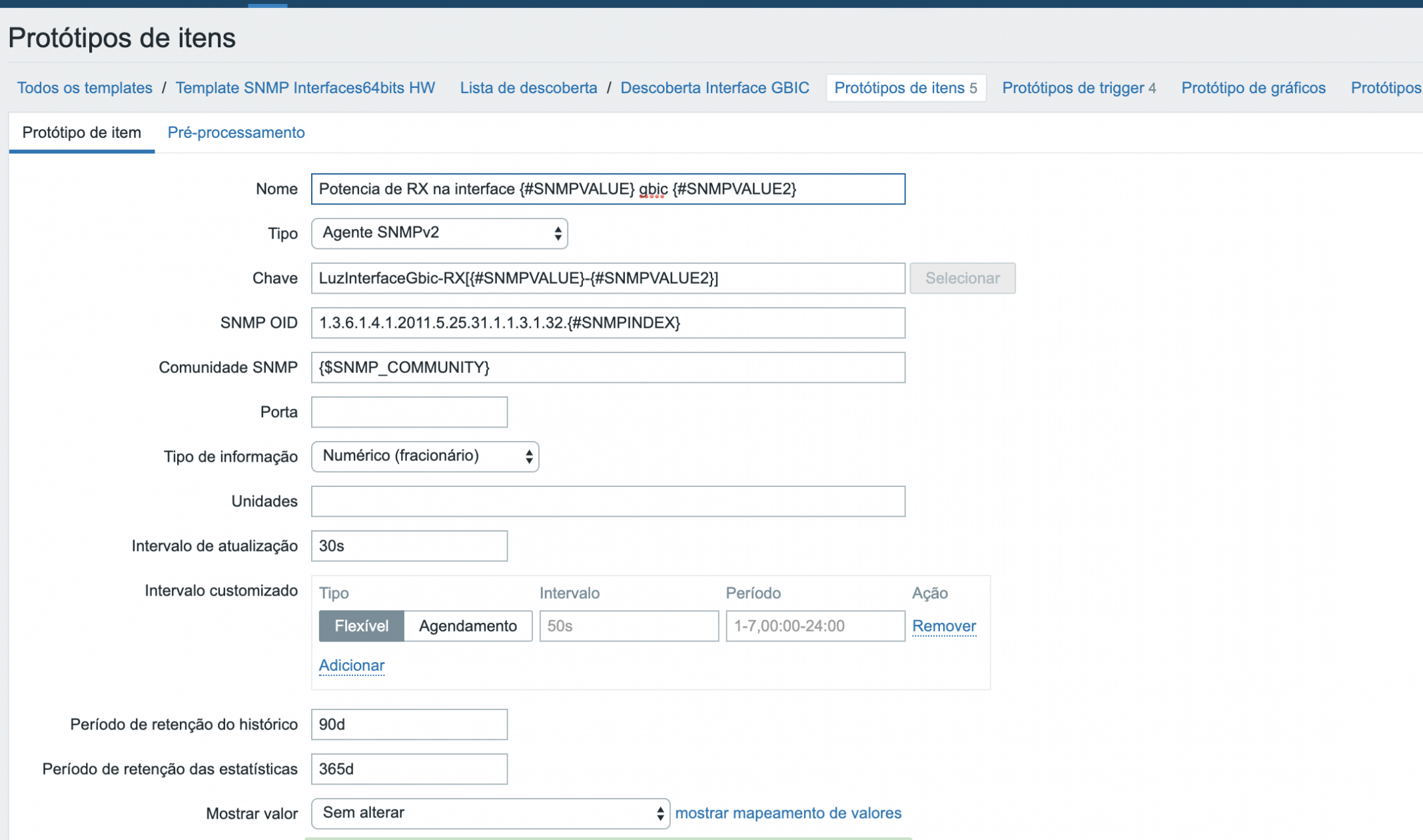Click into the empty Unidades field
1423x840 pixels.
608,502
